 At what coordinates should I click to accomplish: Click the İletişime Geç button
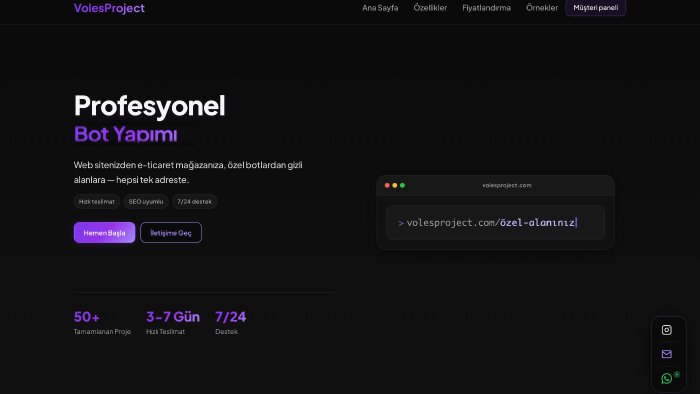(171, 232)
